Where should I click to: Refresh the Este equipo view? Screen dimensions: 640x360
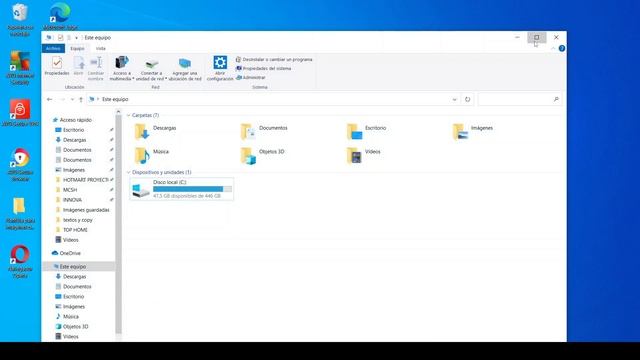tap(467, 99)
